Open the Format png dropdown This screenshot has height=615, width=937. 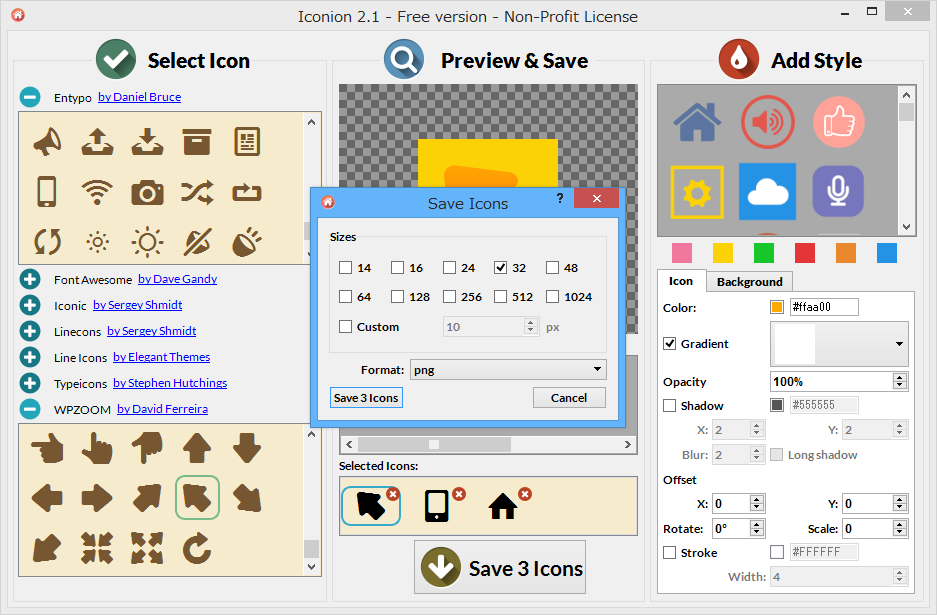pos(509,369)
